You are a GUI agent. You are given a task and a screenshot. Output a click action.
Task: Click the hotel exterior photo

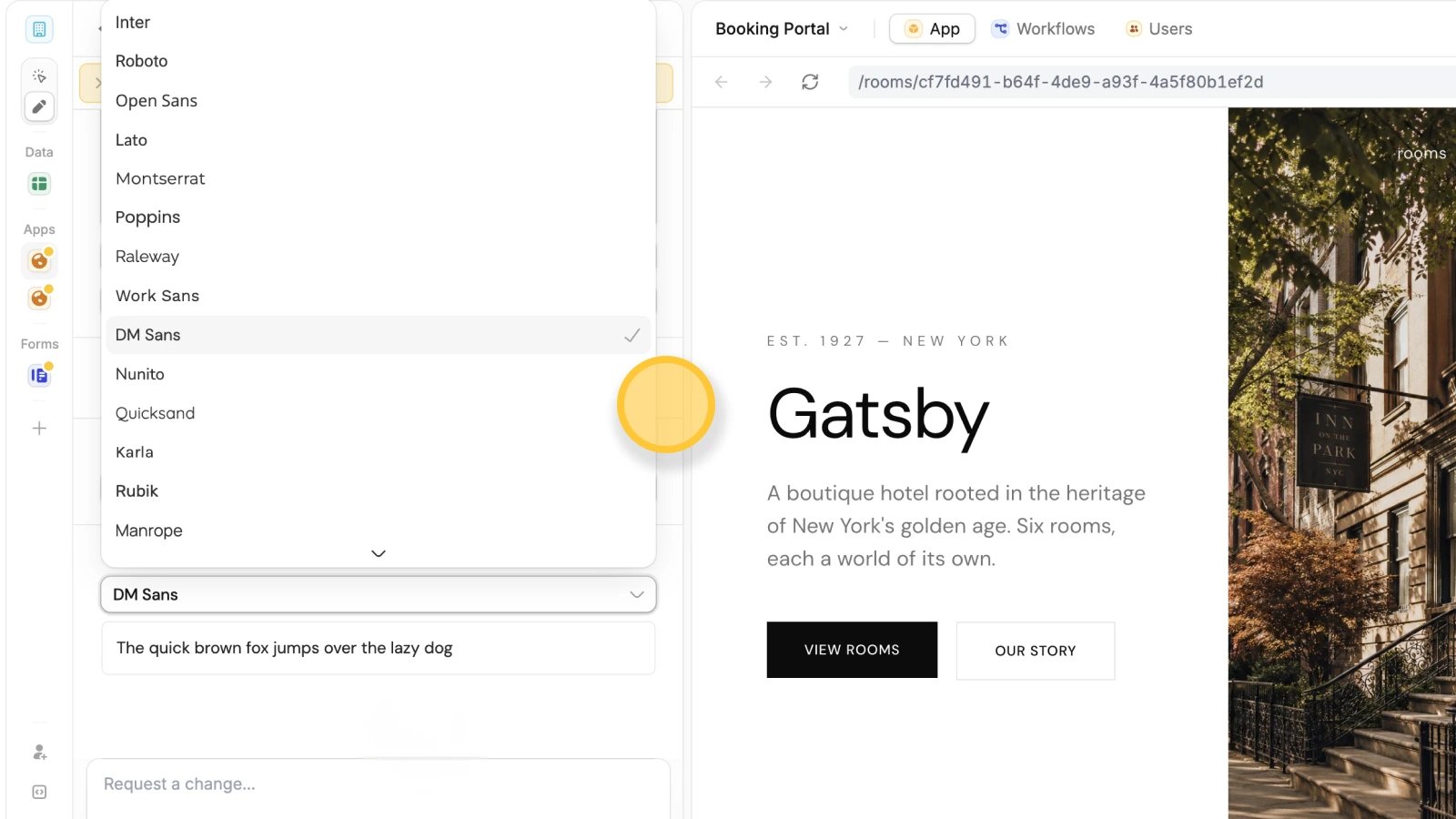click(x=1342, y=463)
